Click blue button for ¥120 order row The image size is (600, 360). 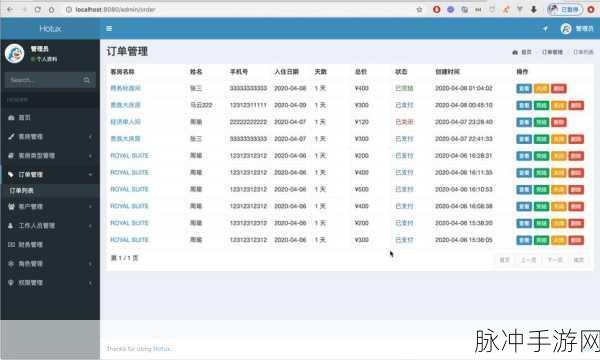[x=524, y=122]
